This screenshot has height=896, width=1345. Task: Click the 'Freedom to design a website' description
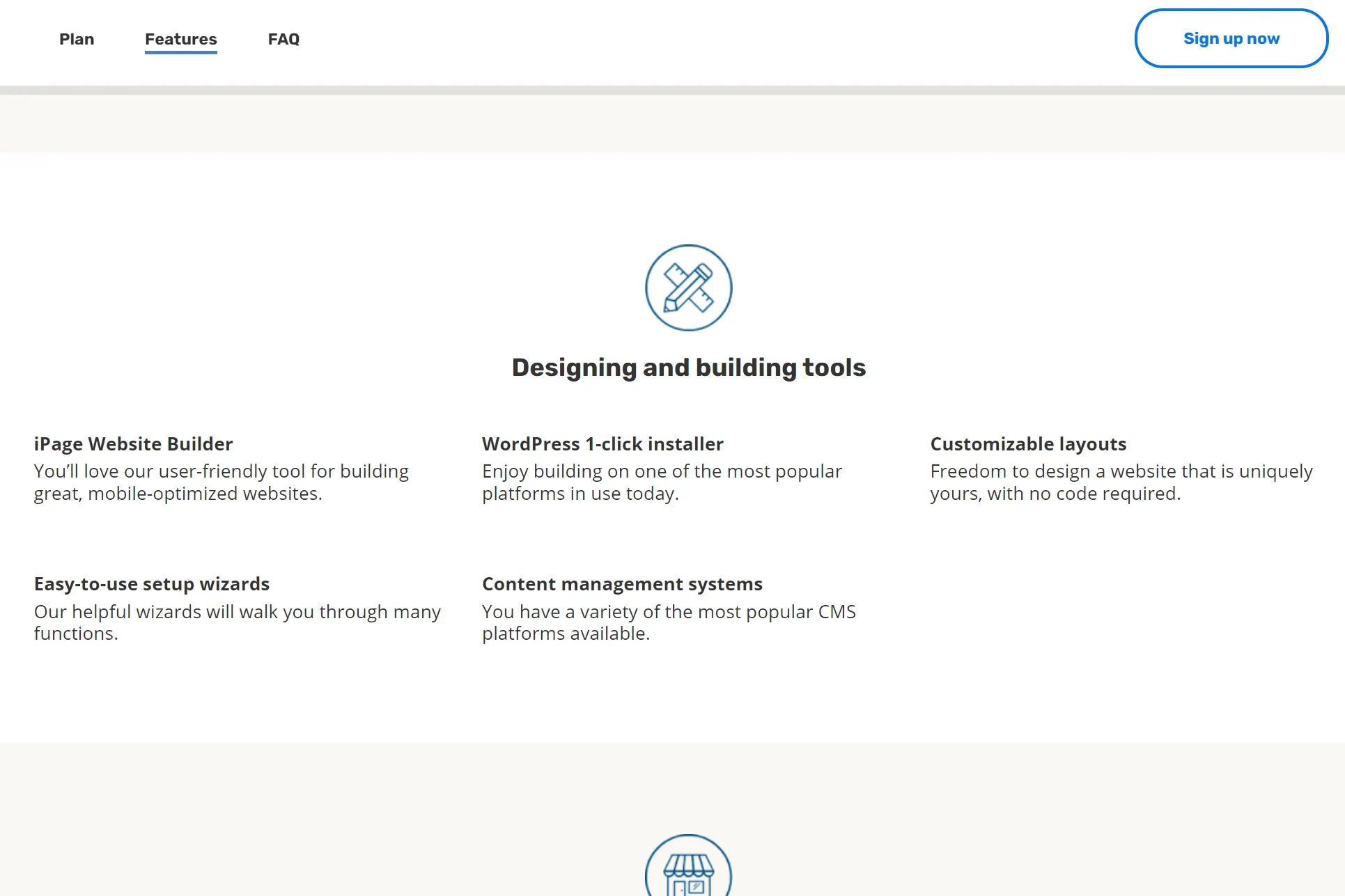click(x=1121, y=482)
